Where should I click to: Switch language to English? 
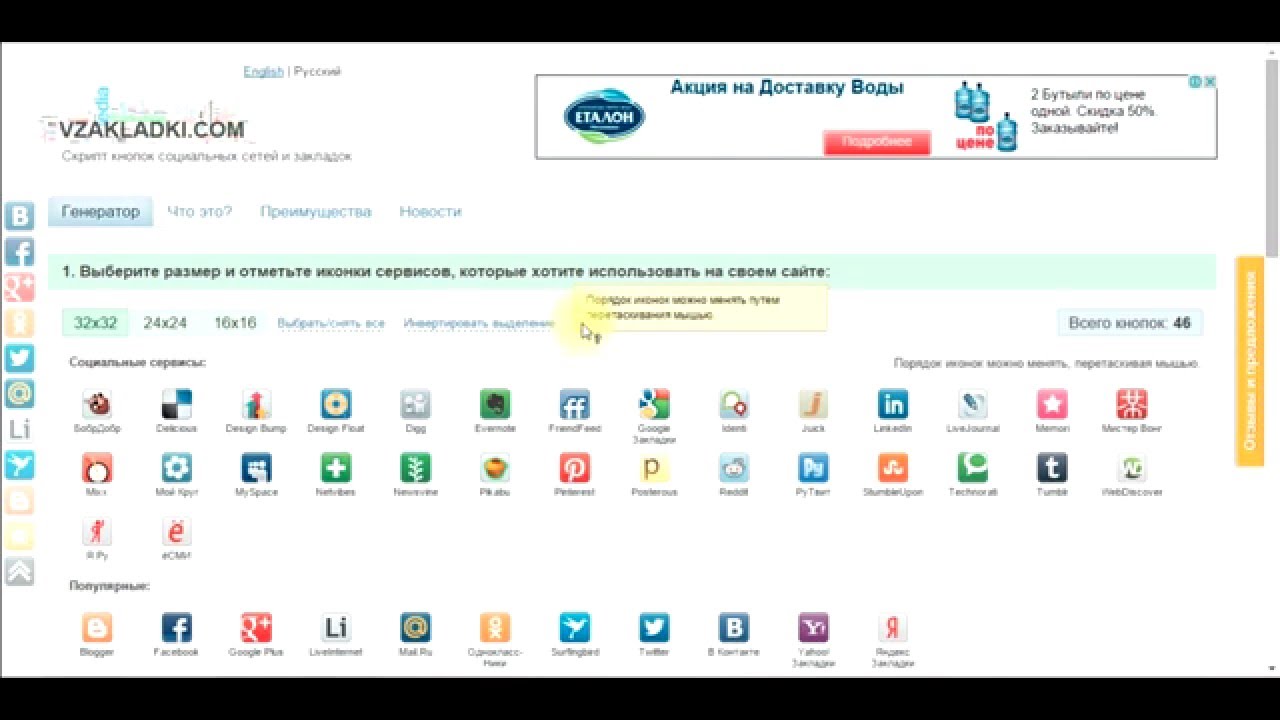point(263,72)
